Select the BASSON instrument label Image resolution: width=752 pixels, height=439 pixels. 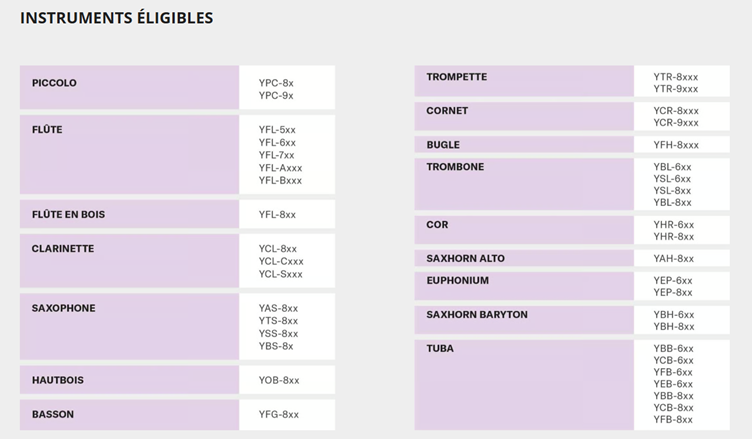pos(53,414)
